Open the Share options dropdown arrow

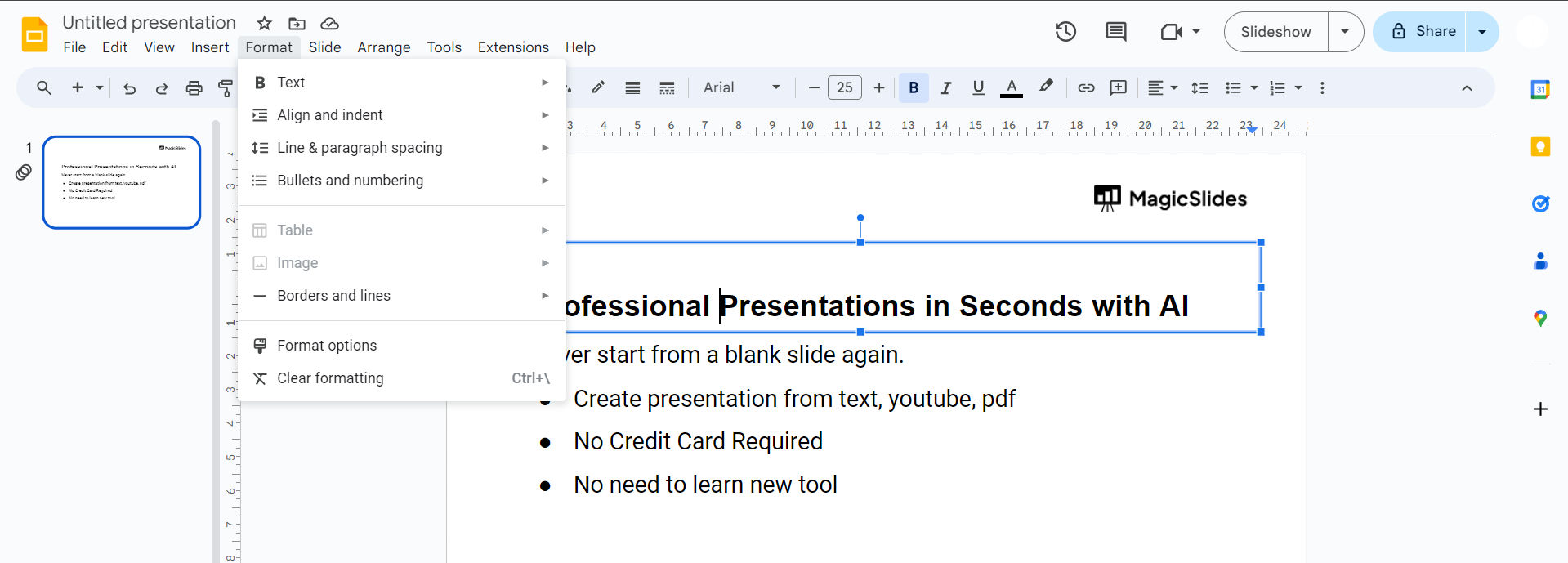[x=1482, y=32]
